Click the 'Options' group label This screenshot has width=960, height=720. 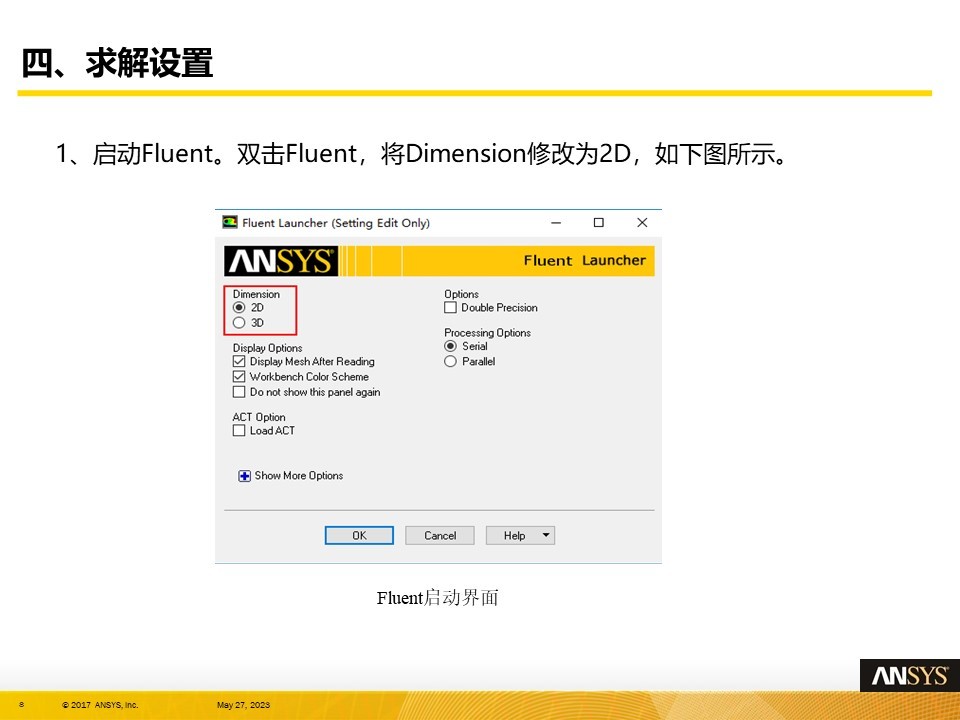(x=461, y=294)
